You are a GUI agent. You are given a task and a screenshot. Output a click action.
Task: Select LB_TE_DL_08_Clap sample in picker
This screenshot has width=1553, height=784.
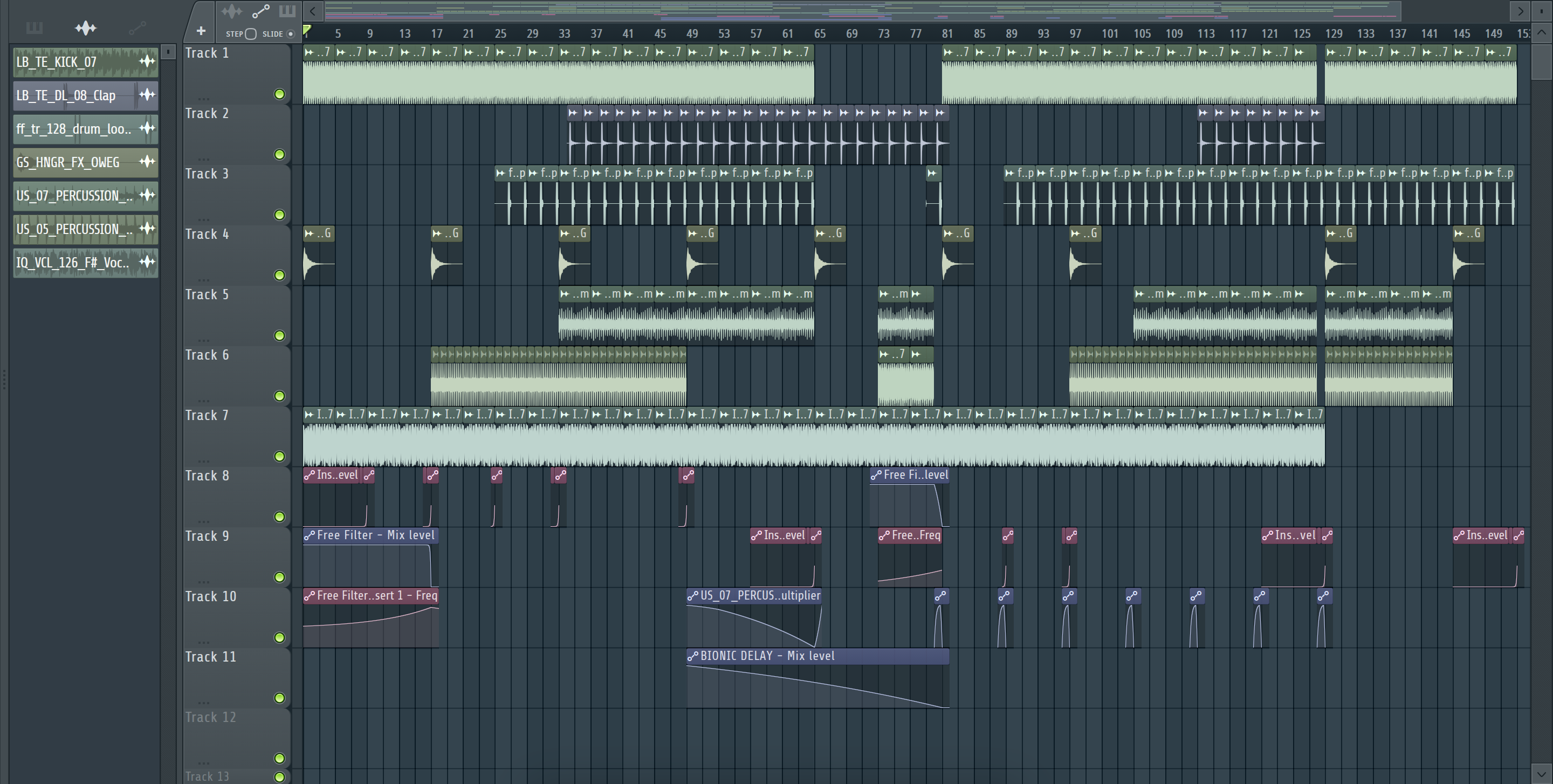(86, 95)
